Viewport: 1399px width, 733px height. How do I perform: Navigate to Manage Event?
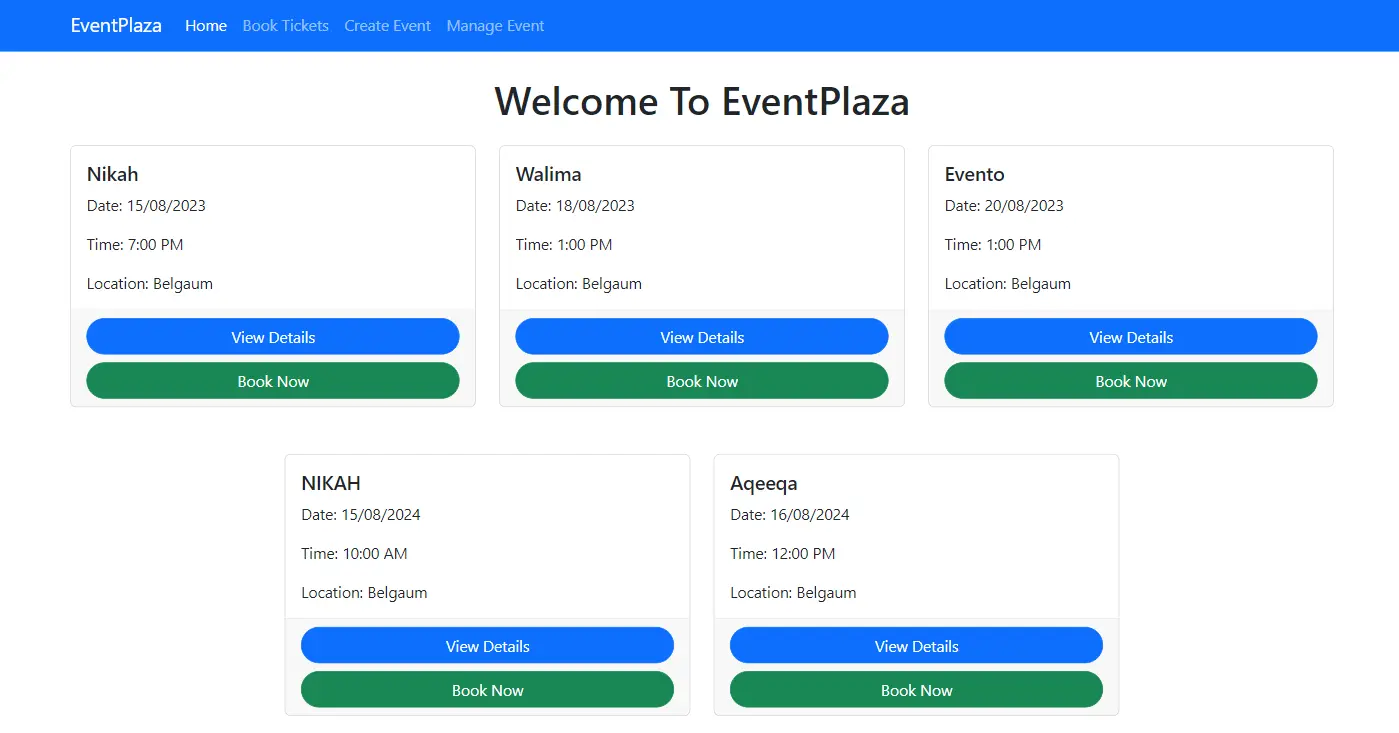coord(495,26)
